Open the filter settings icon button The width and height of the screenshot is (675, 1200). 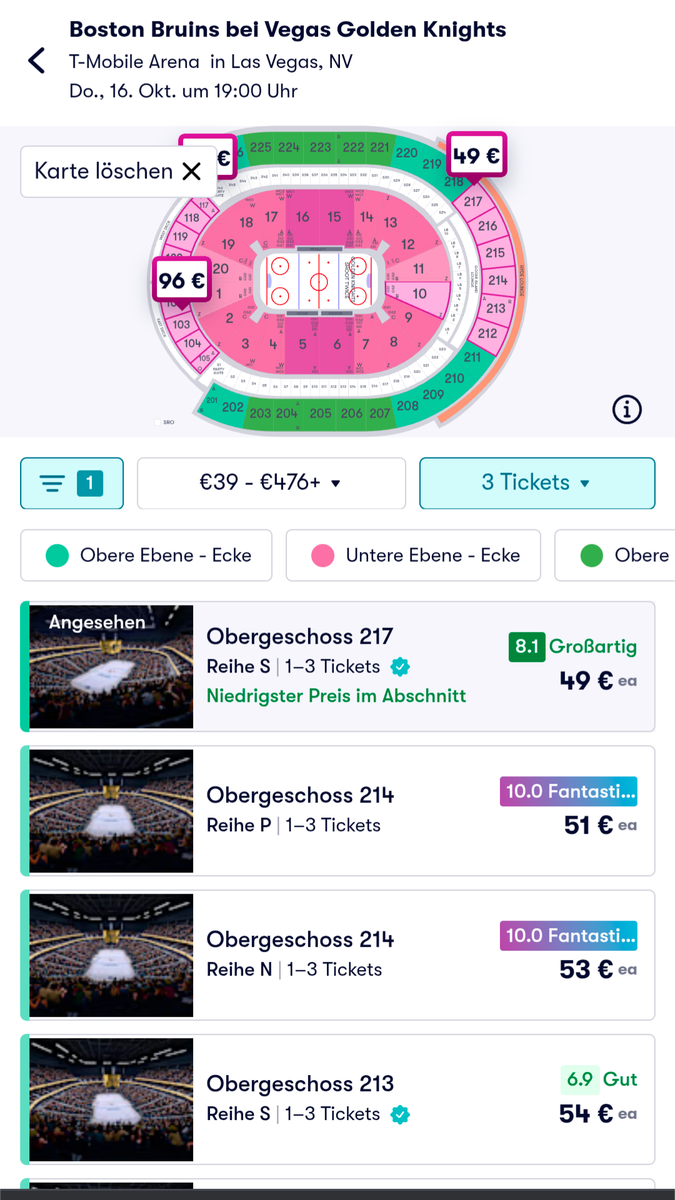point(72,484)
